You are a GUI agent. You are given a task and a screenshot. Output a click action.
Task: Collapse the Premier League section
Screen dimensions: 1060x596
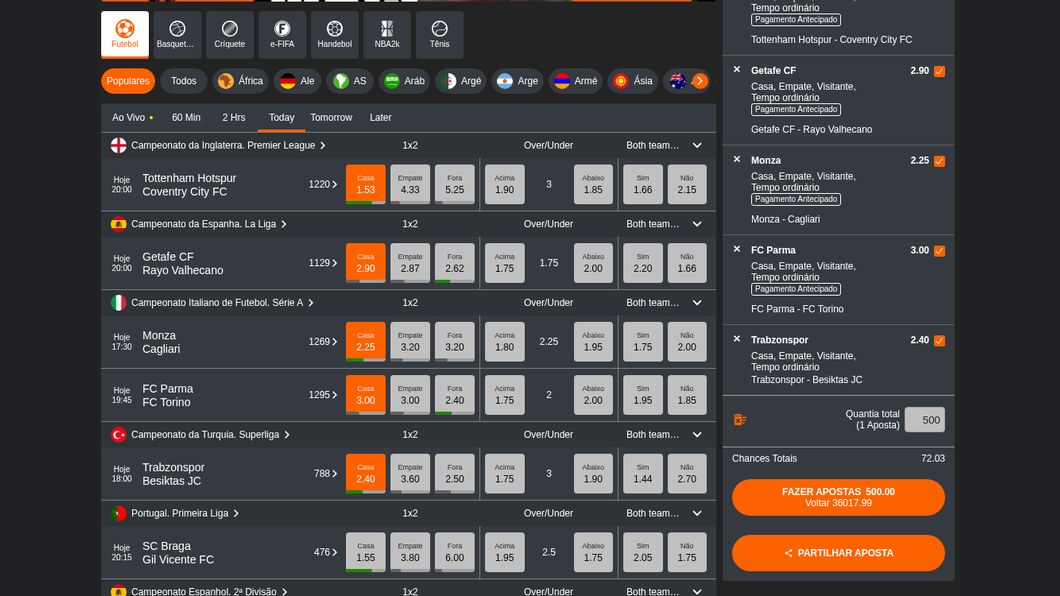pyautogui.click(x=697, y=145)
